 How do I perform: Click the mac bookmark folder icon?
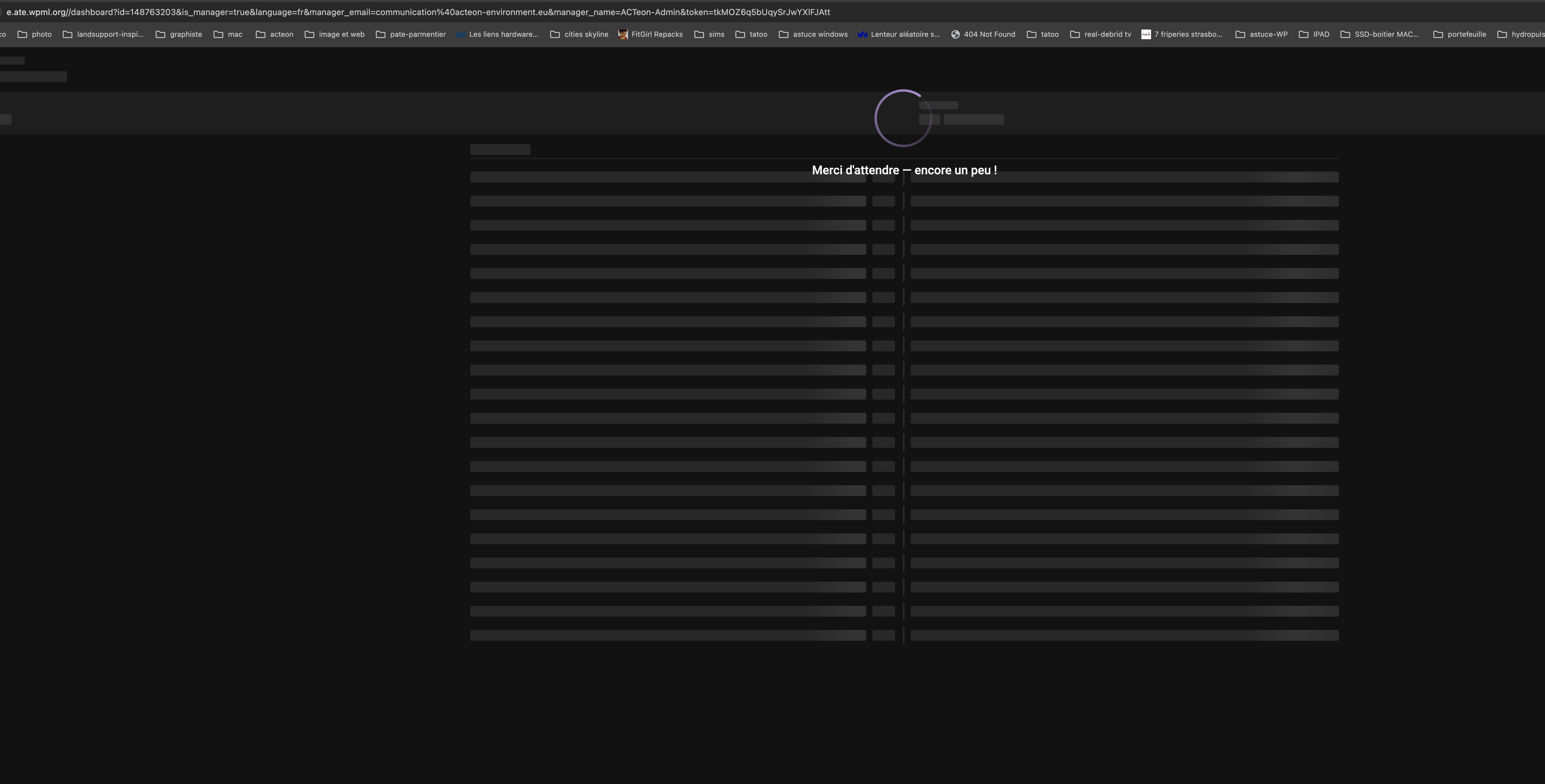218,34
